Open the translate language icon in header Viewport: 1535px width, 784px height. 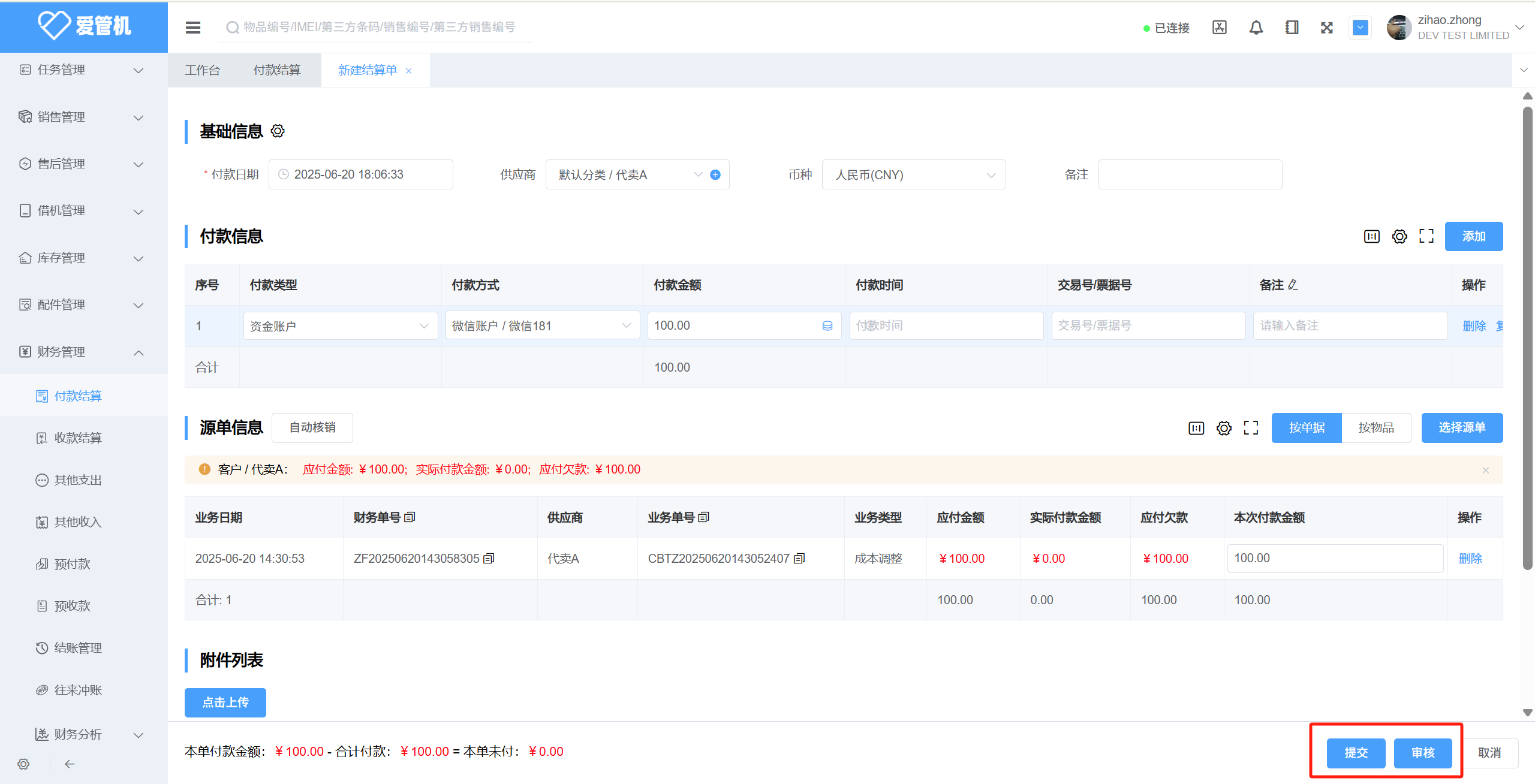[x=1220, y=28]
